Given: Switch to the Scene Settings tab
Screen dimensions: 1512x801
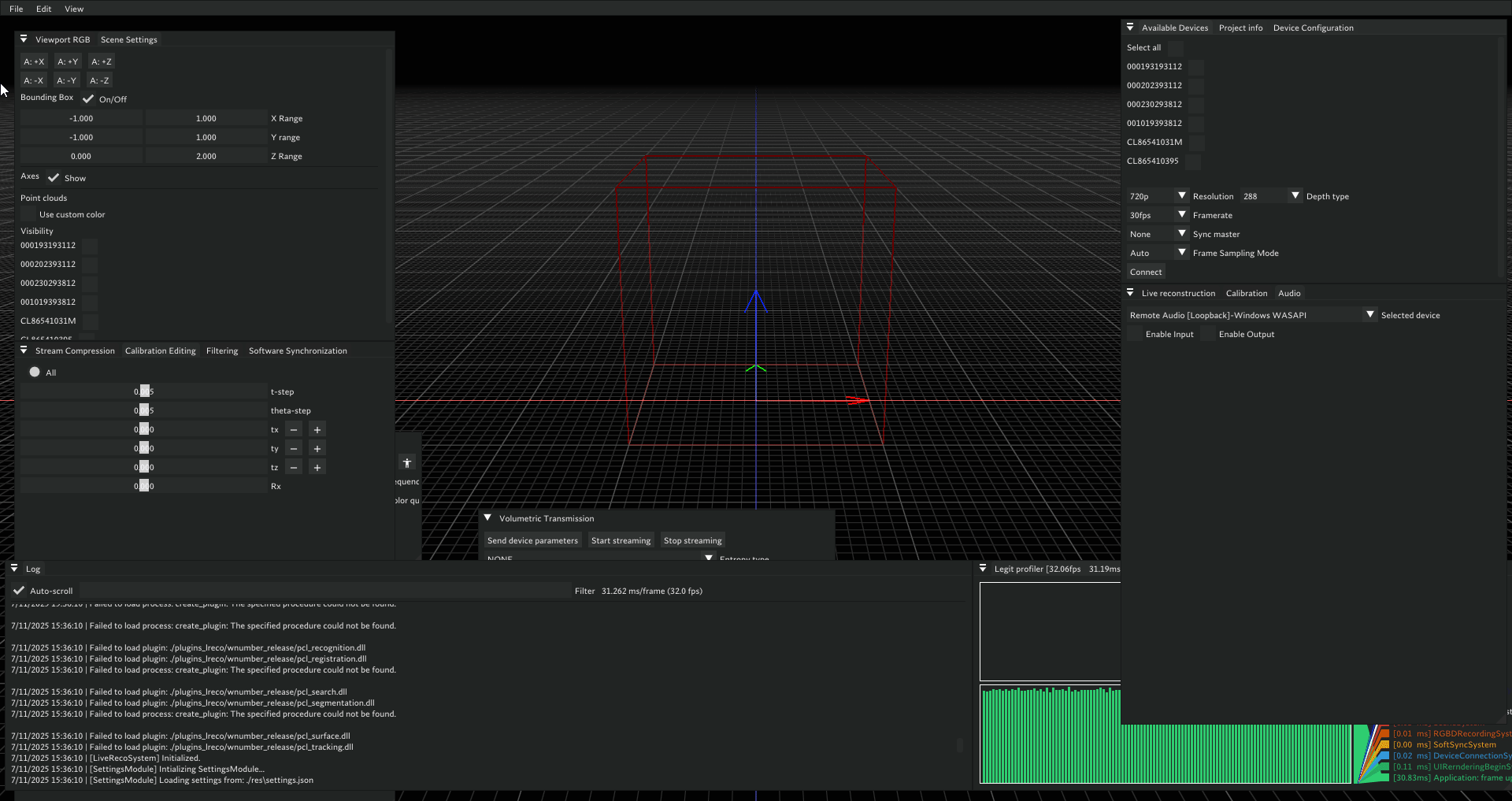Looking at the screenshot, I should pos(128,39).
